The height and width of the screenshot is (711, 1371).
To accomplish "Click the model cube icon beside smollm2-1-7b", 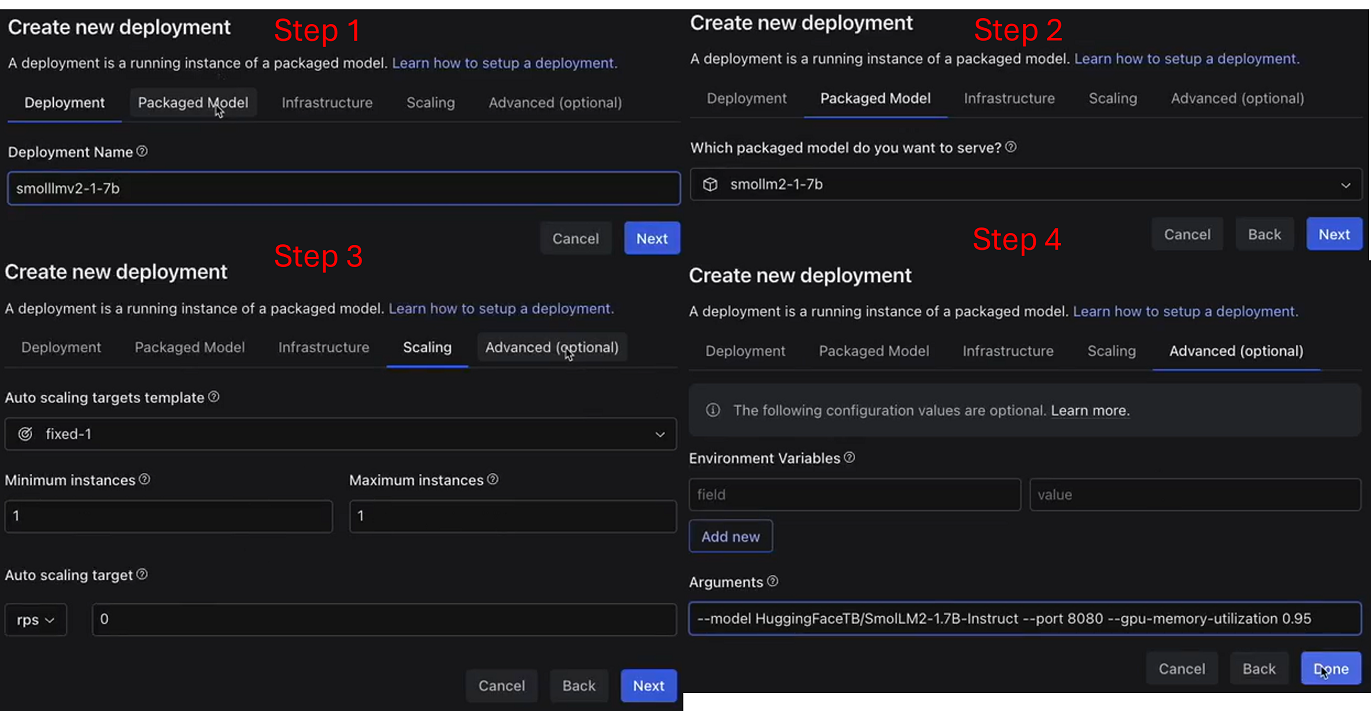I will coord(710,184).
